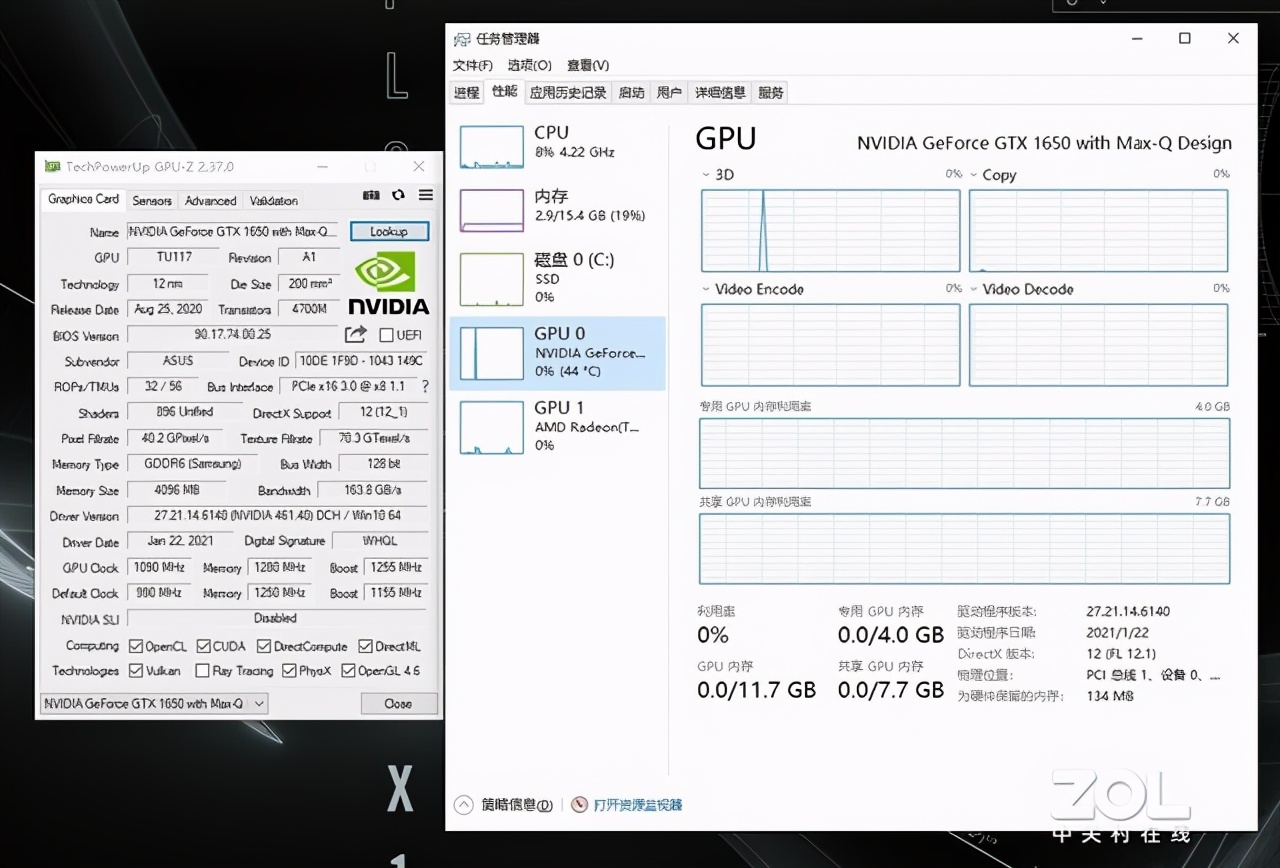Screen dimensions: 1280x868
Task: Click GPU-Z Name field
Action: click(233, 231)
